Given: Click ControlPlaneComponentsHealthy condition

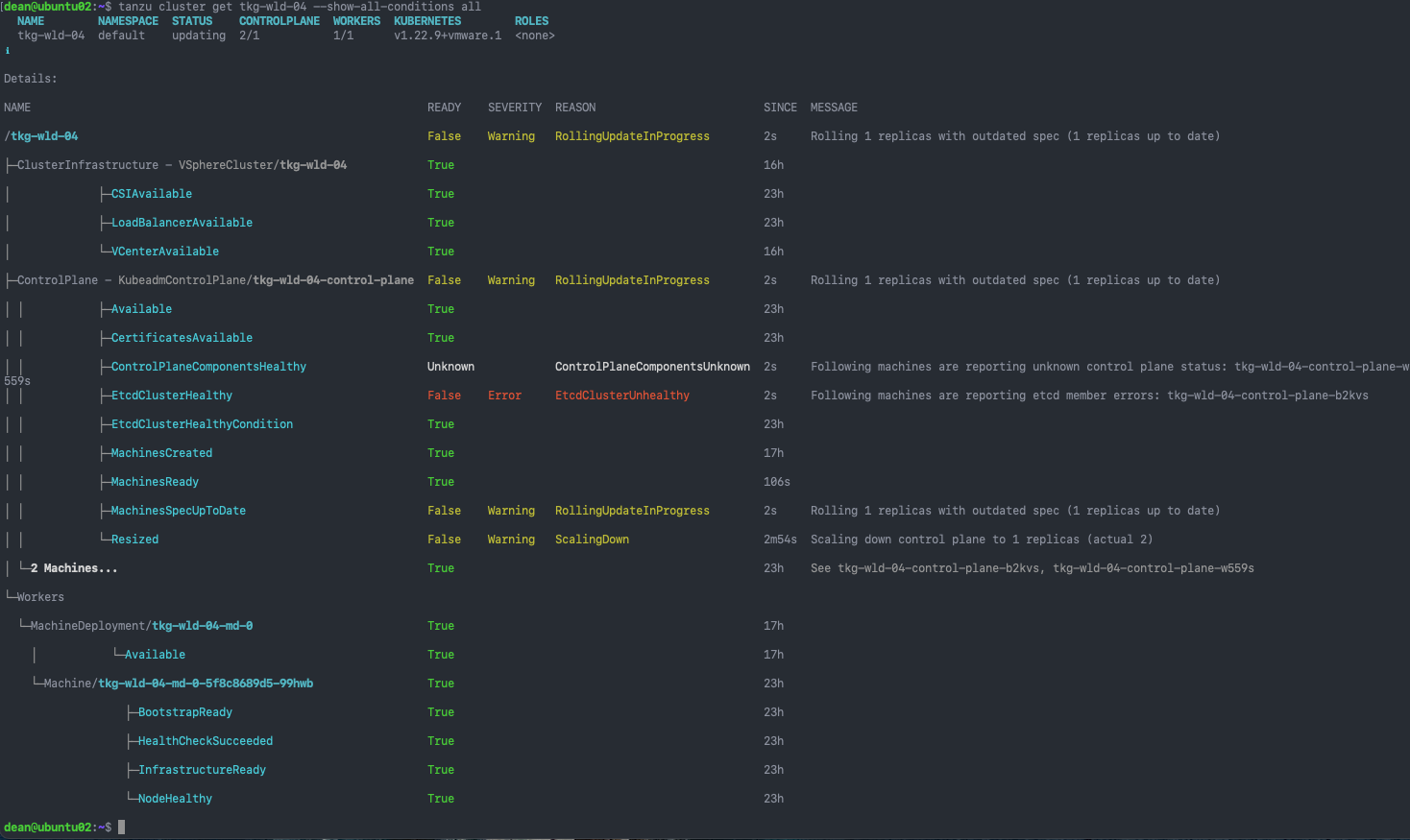Looking at the screenshot, I should 208,367.
